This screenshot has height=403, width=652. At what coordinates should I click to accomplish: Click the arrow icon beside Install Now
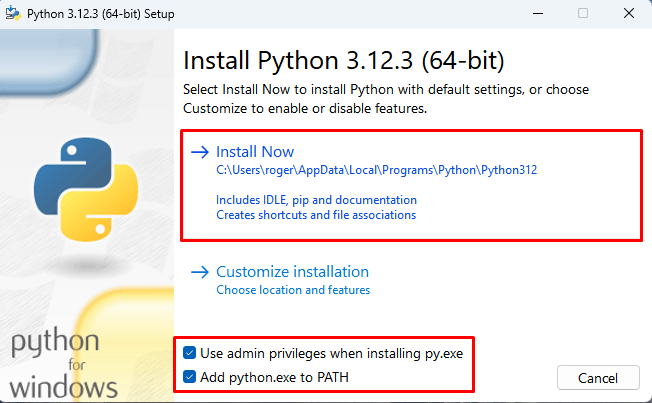tap(200, 152)
